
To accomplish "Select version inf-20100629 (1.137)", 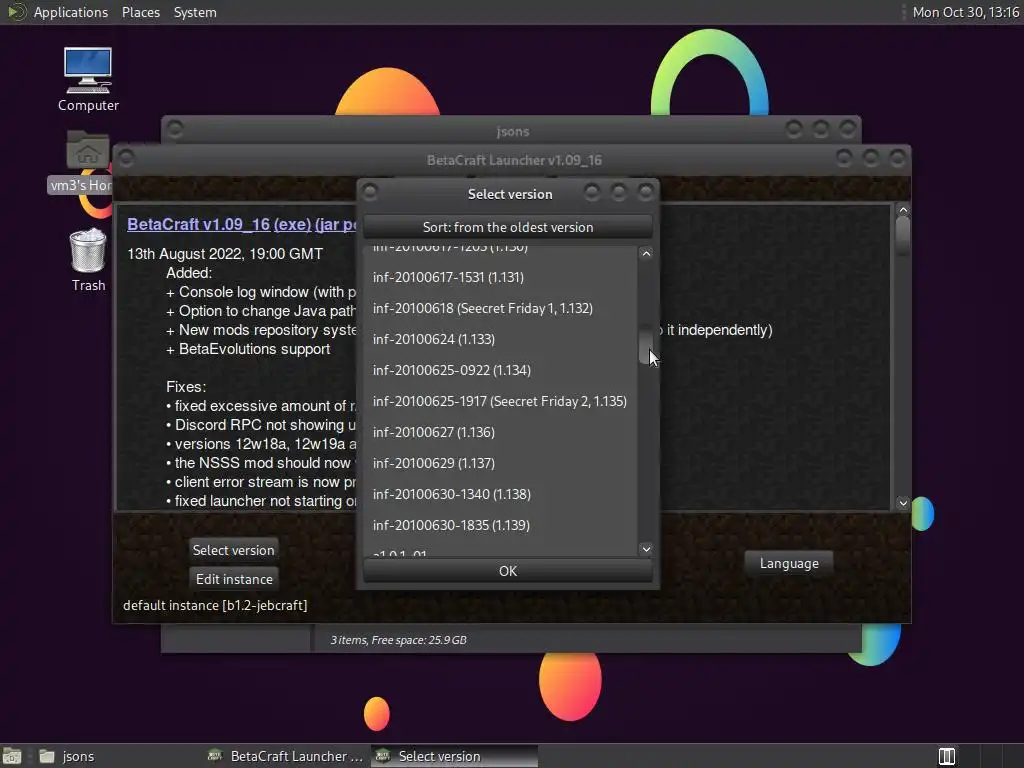I will tap(500, 463).
